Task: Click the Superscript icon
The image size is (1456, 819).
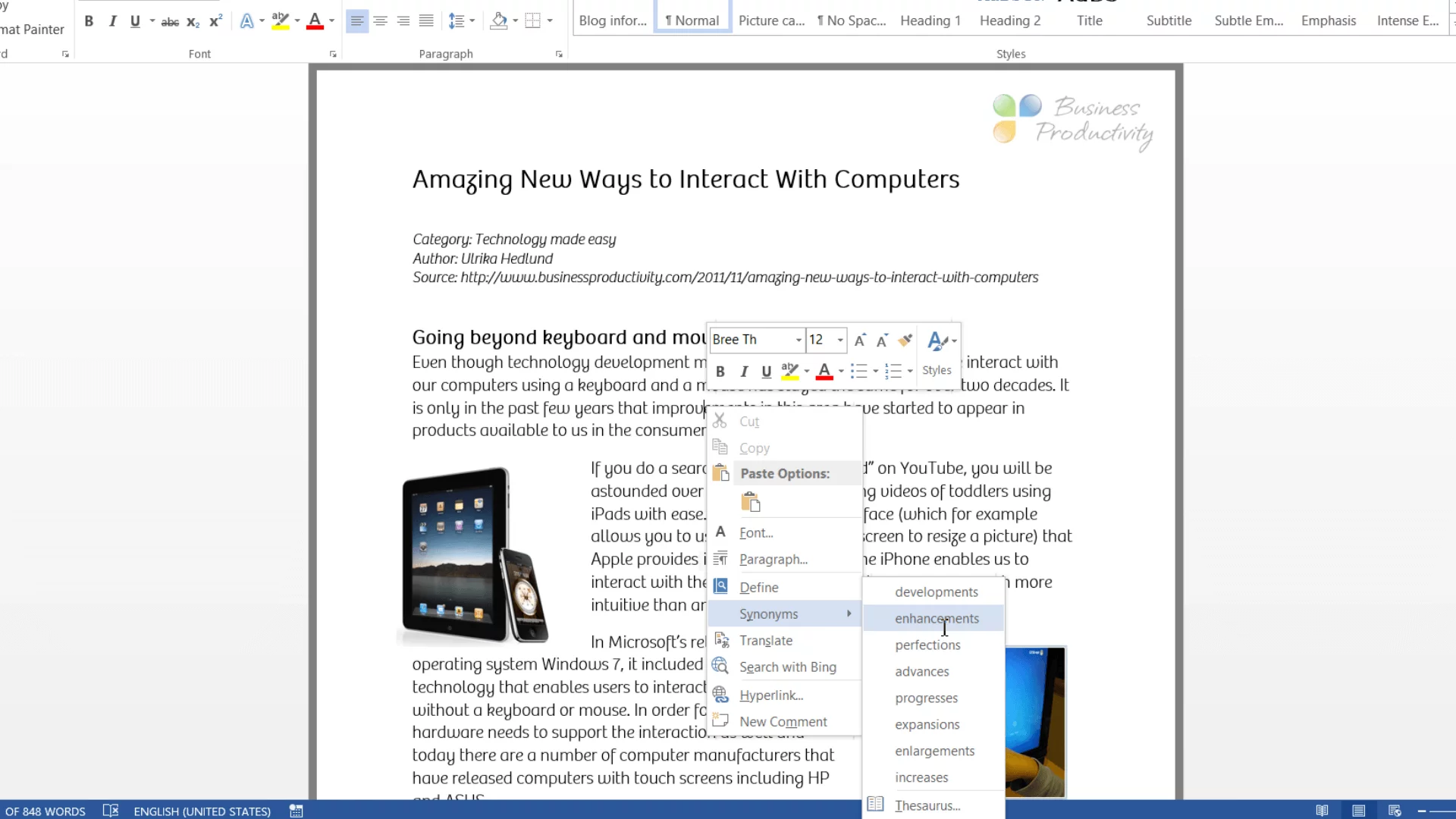Action: 215,21
